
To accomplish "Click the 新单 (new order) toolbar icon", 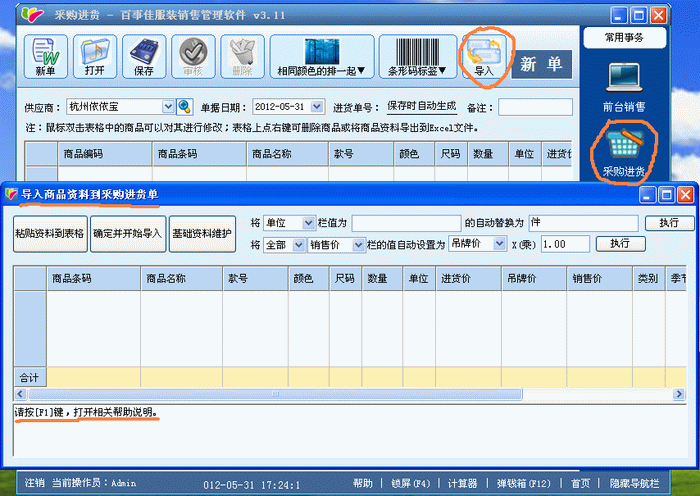I will click(45, 57).
